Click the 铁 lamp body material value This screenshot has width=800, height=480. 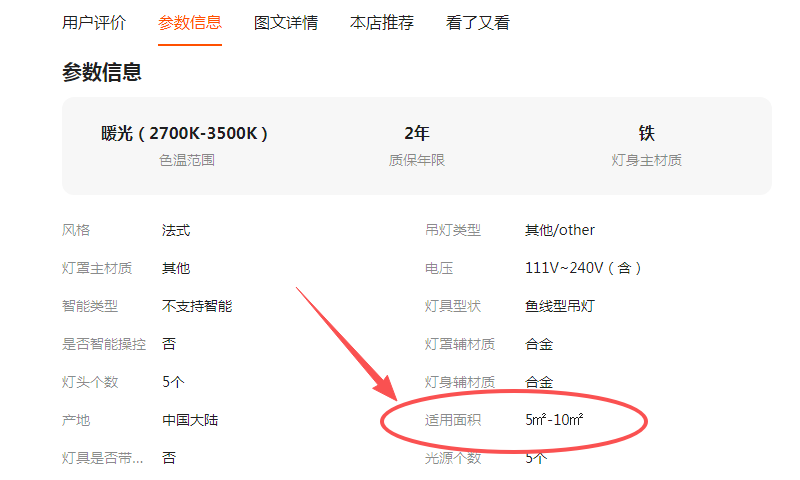647,133
